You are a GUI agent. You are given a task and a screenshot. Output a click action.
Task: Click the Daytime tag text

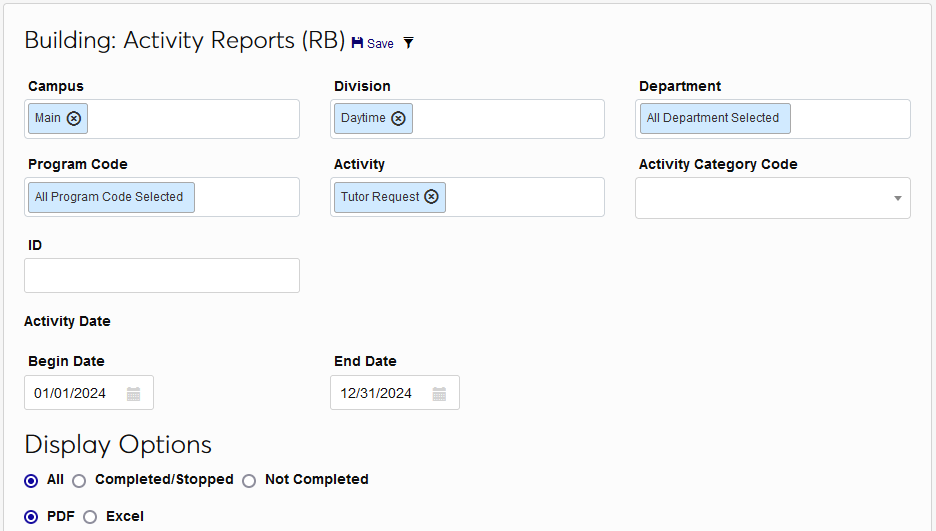[x=363, y=118]
